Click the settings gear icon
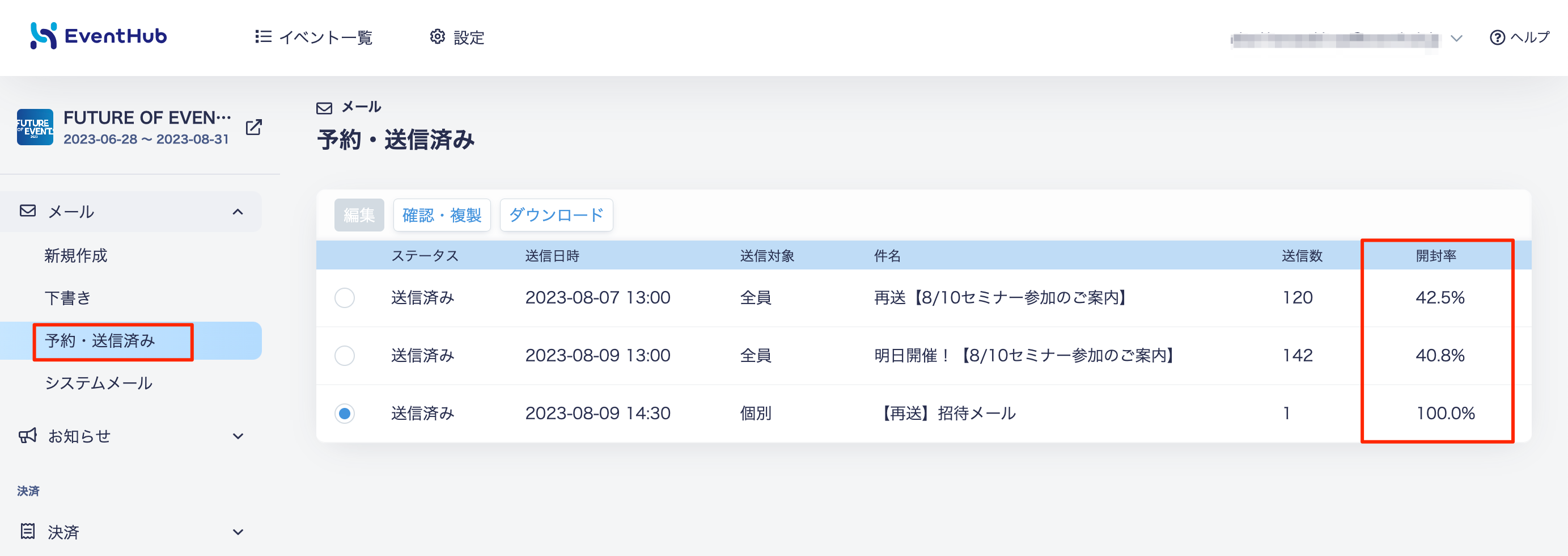This screenshot has width=1568, height=556. pos(437,37)
